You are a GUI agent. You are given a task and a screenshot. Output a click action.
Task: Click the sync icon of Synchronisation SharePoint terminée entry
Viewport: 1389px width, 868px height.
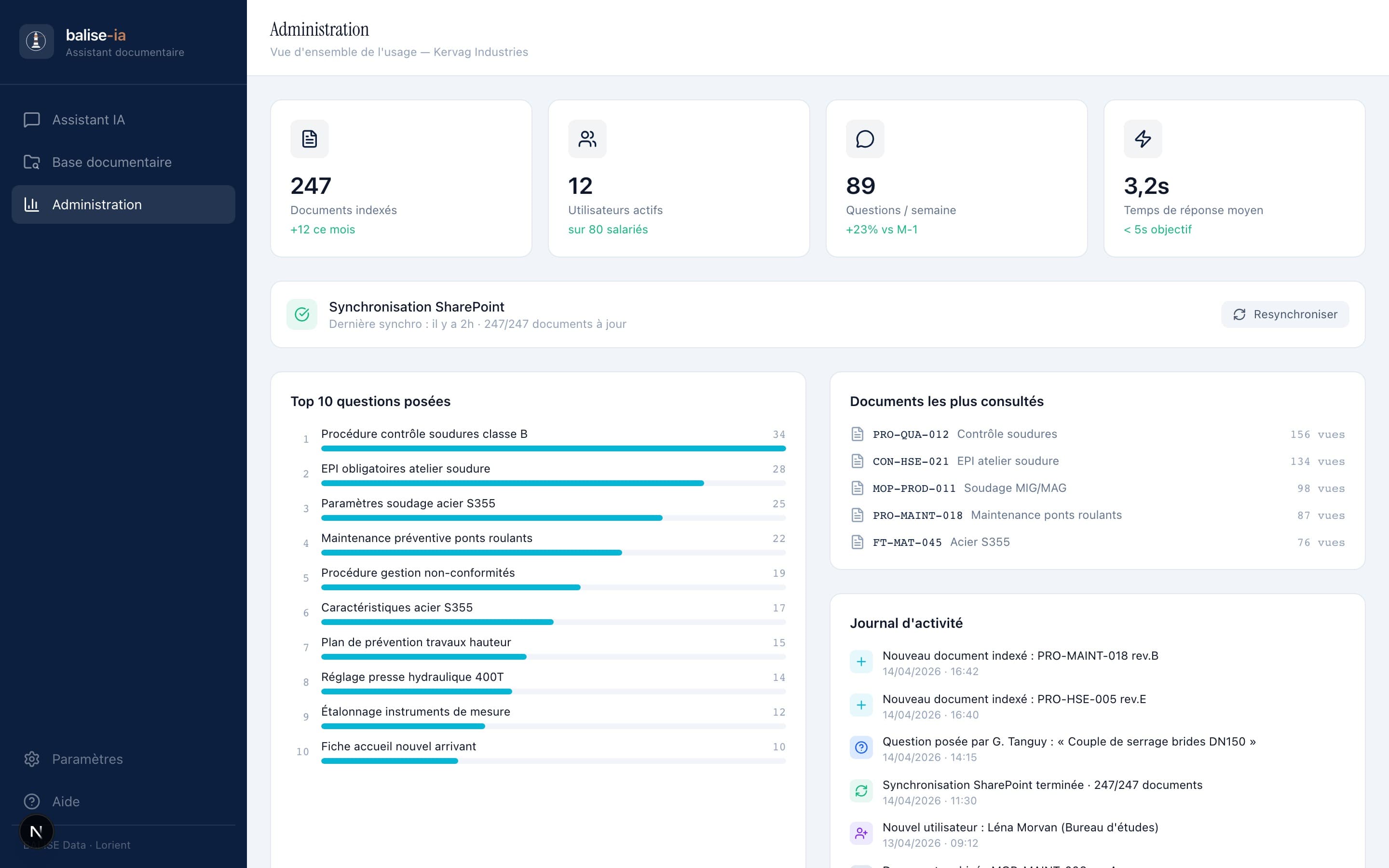point(861,790)
